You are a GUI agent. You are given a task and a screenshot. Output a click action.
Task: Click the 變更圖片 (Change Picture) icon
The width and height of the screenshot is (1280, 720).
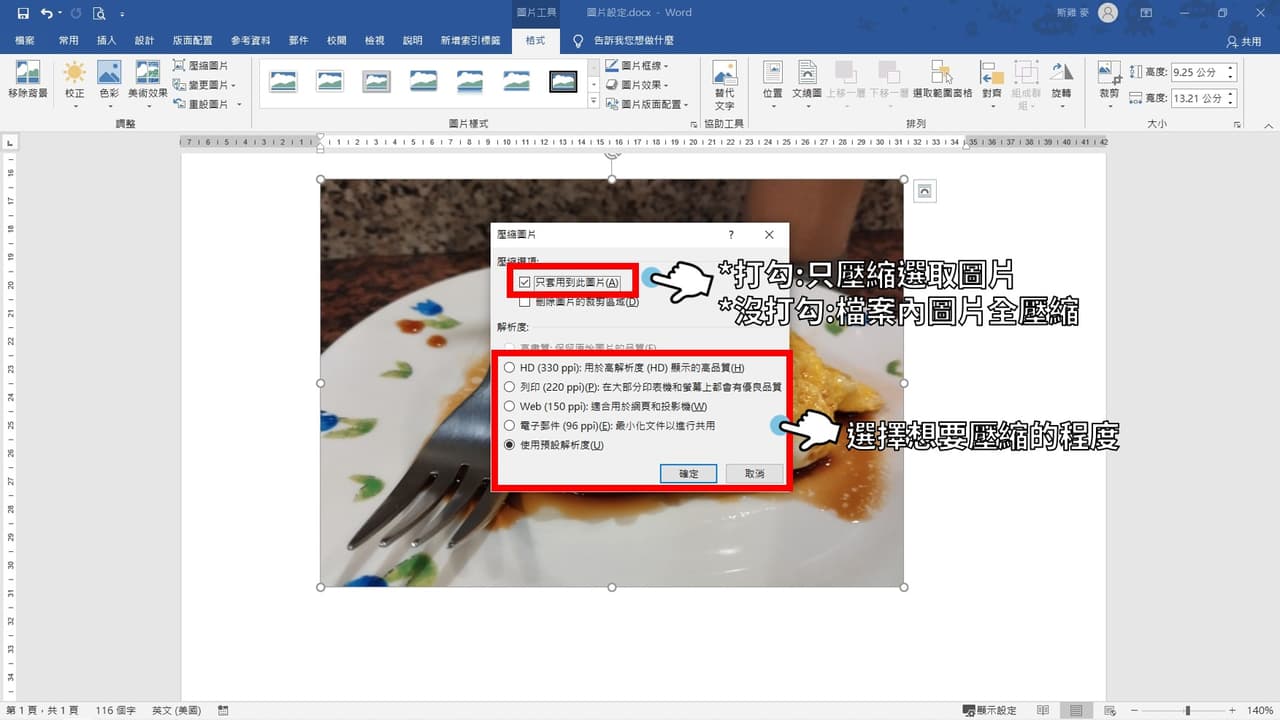point(180,85)
